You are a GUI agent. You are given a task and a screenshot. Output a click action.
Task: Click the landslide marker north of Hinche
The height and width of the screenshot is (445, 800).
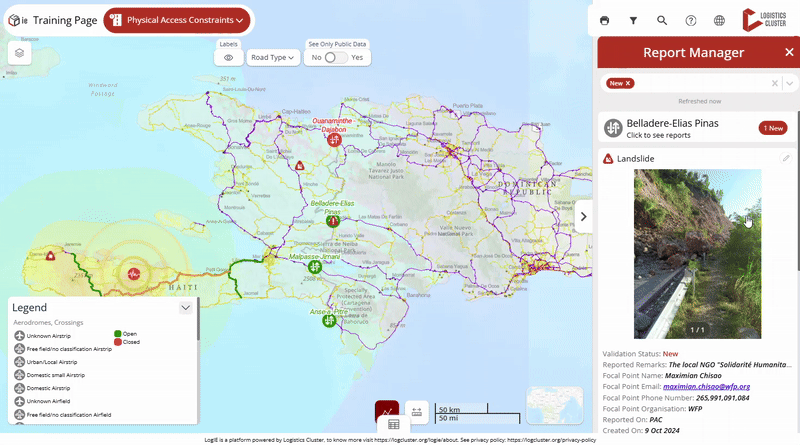(x=299, y=165)
